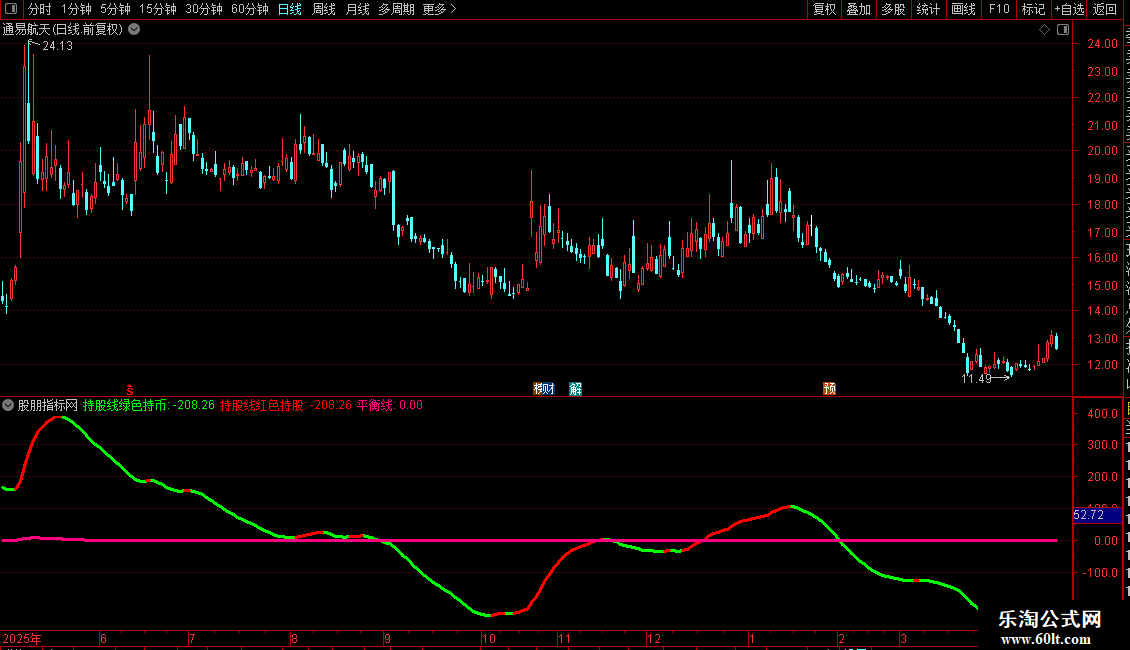Open 多周期 multi-period view
Viewport: 1130px width, 650px height.
tap(396, 9)
